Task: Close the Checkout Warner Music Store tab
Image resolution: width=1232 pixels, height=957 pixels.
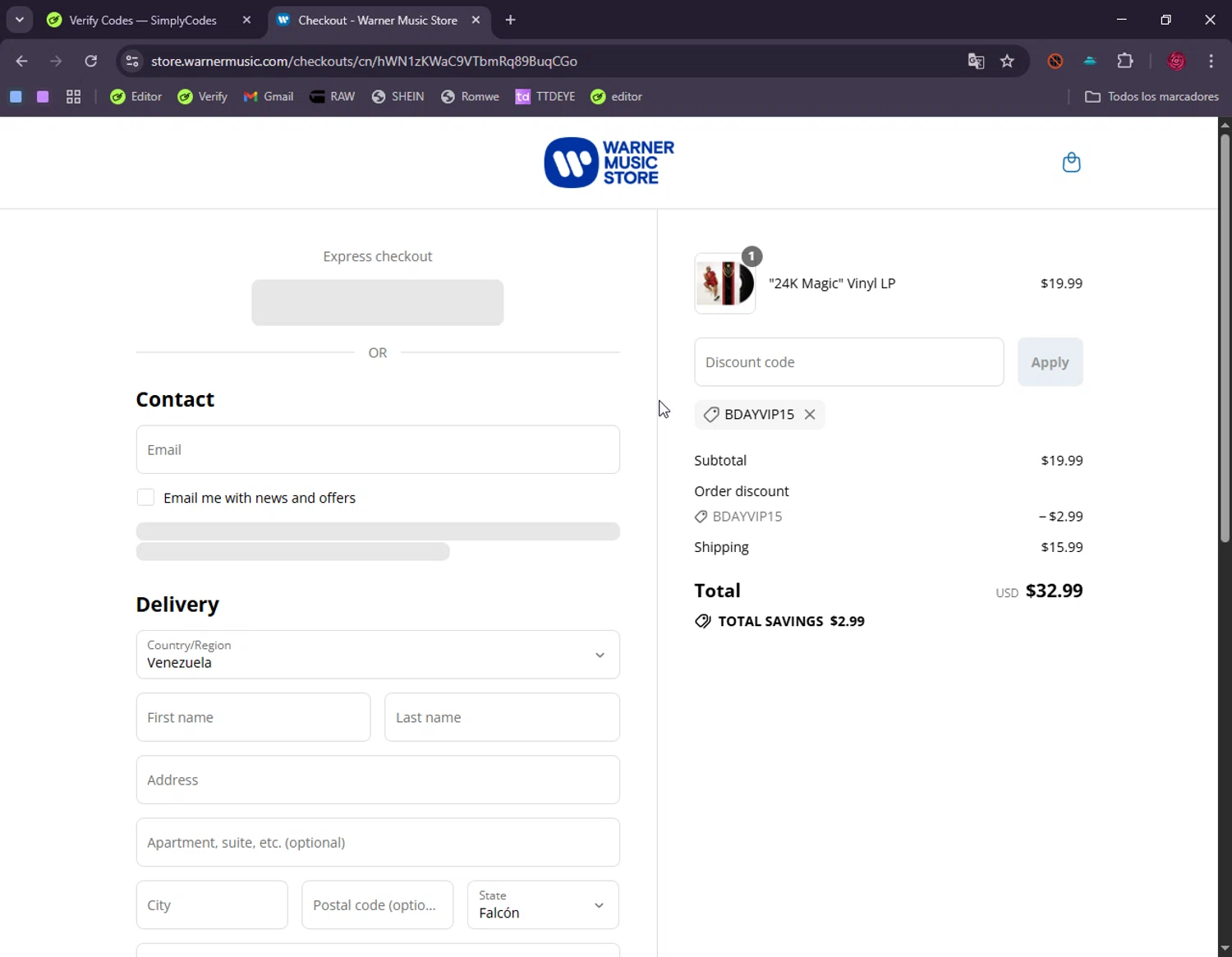Action: [476, 20]
